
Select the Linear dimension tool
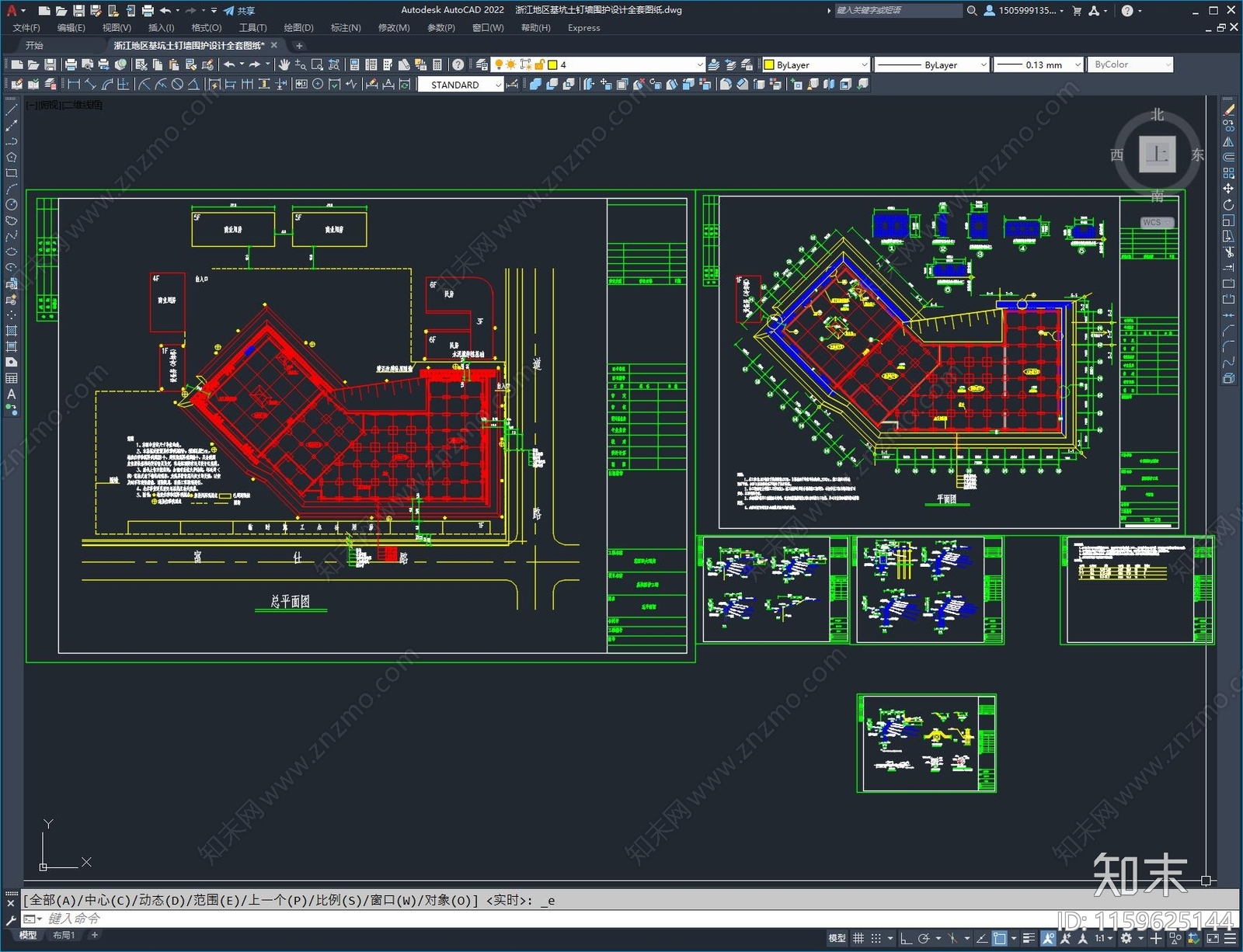coord(74,85)
